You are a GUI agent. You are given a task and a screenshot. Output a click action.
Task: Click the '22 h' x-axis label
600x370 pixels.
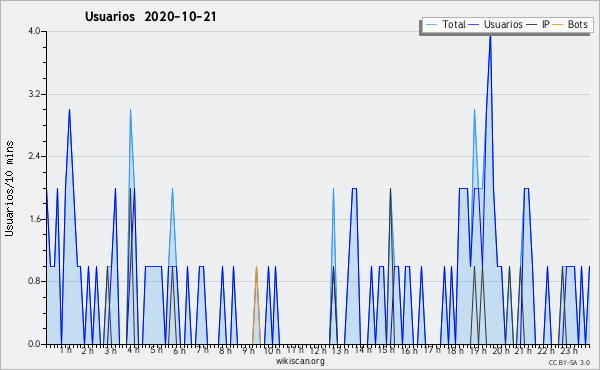[546, 351]
